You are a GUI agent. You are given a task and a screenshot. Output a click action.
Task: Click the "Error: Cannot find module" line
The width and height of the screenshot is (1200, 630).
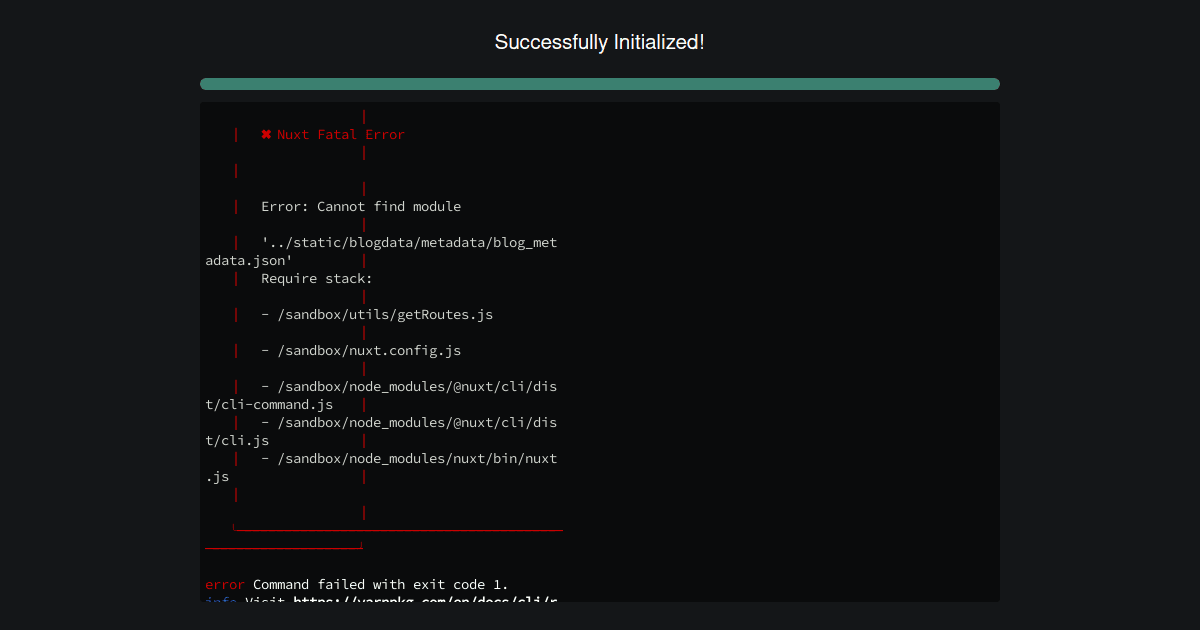coord(361,207)
